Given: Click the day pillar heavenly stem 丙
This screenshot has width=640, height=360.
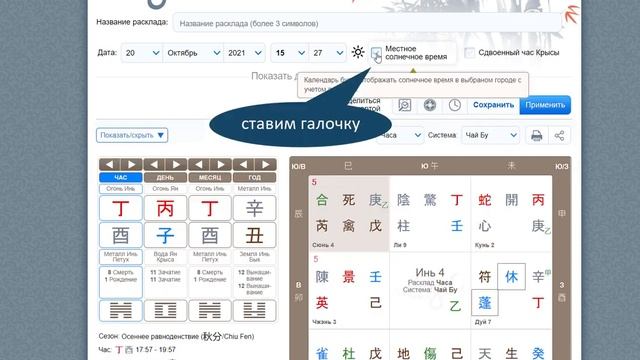Looking at the screenshot, I should click(165, 208).
